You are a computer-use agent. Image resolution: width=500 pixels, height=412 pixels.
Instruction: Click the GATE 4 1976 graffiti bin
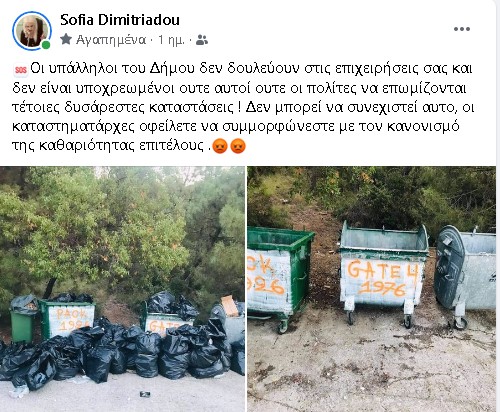(384, 274)
